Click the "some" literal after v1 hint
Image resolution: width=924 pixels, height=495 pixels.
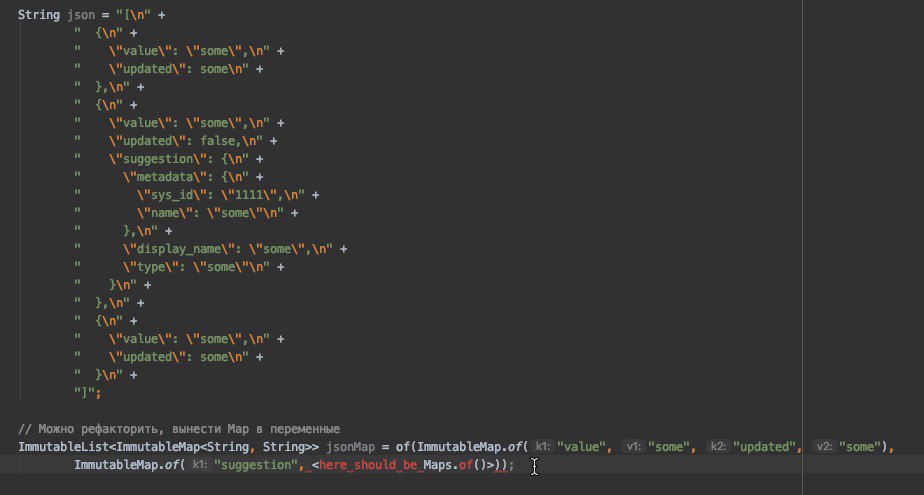[x=669, y=447]
